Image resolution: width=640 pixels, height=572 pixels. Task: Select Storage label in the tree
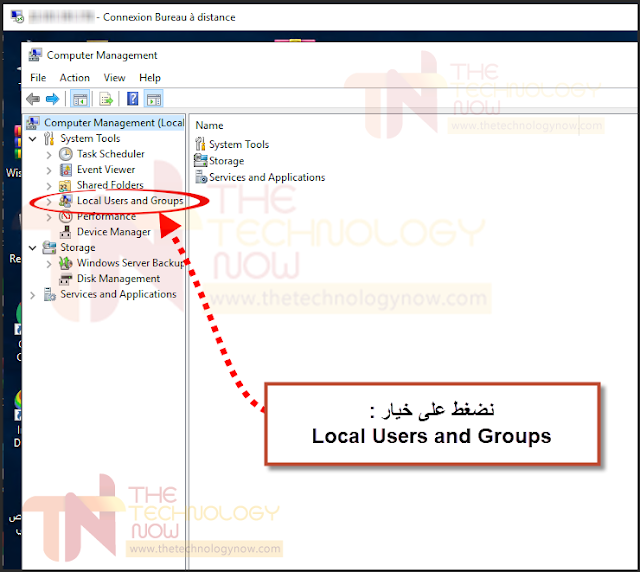tap(78, 247)
